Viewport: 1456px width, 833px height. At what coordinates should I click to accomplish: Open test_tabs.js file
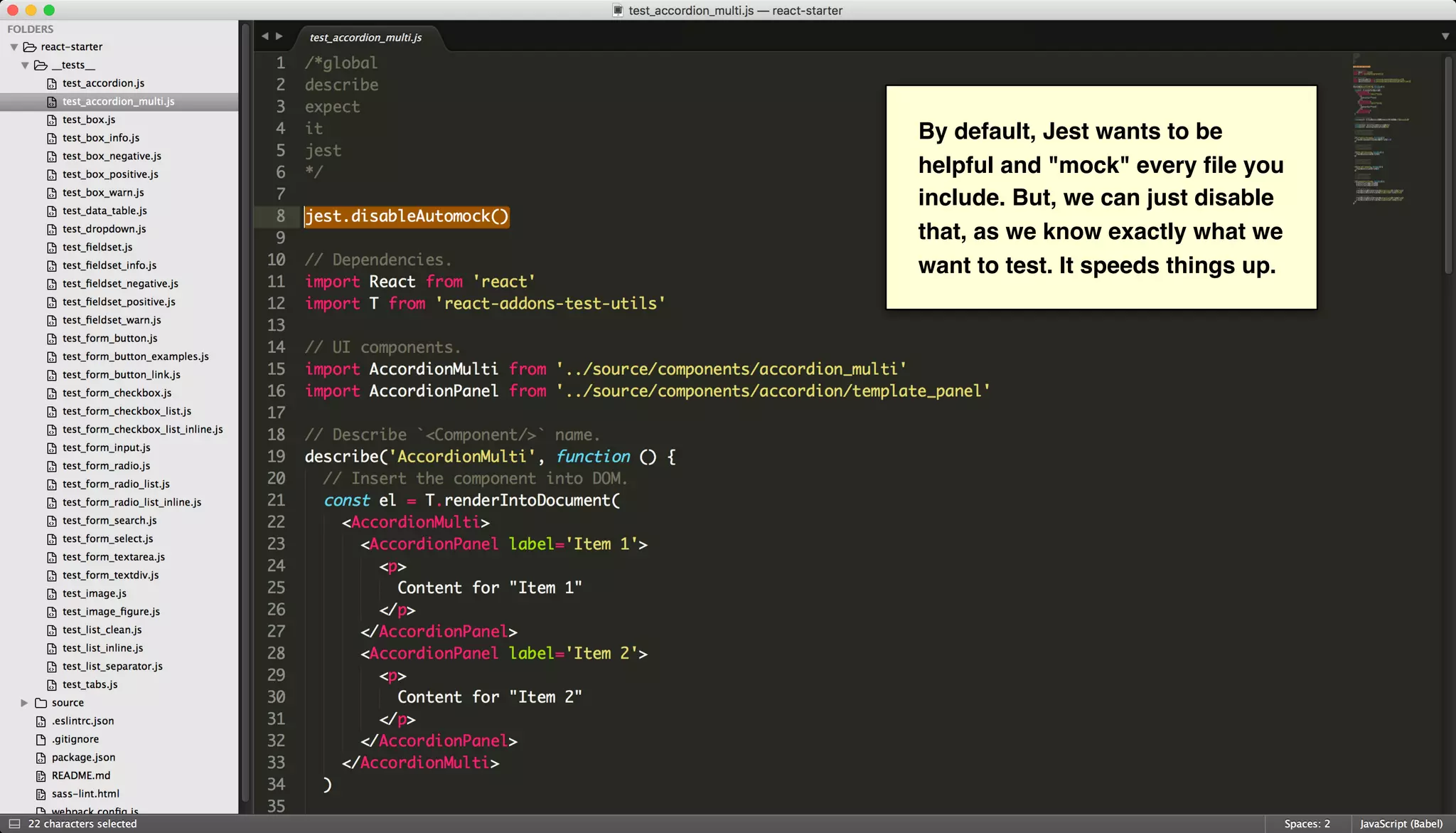click(x=90, y=684)
